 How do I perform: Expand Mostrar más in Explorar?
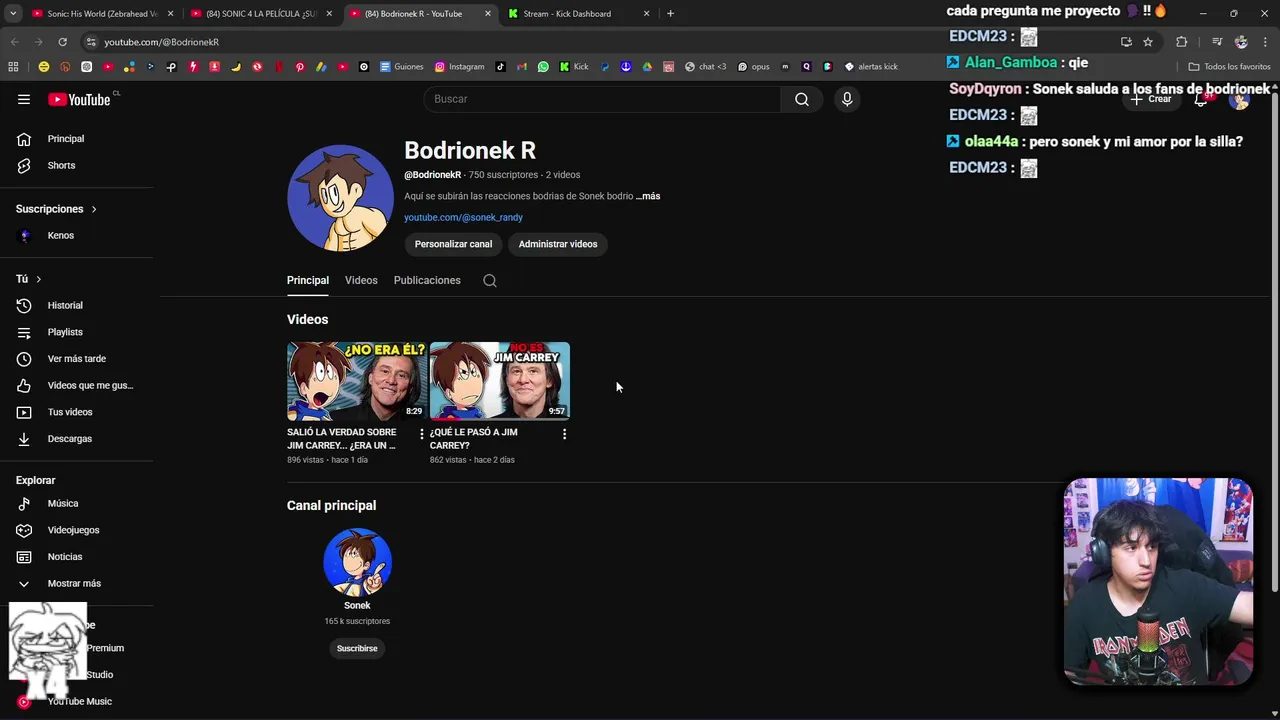(74, 583)
